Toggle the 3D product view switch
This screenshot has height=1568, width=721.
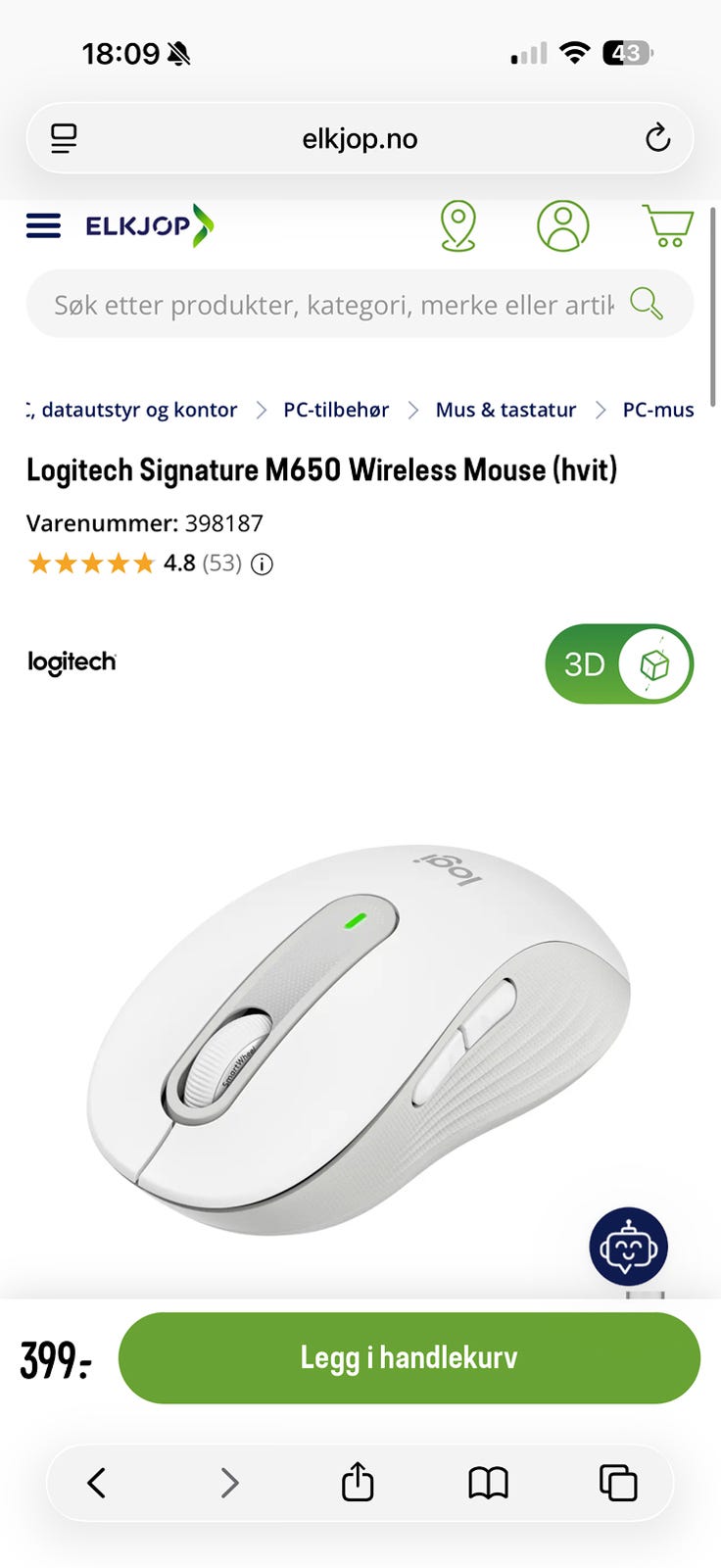pos(619,664)
